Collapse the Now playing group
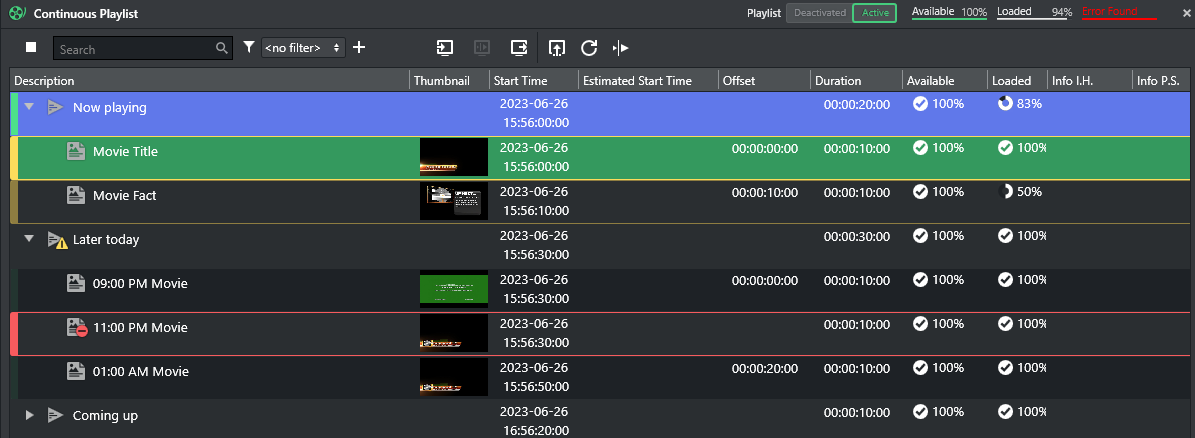 tap(29, 107)
